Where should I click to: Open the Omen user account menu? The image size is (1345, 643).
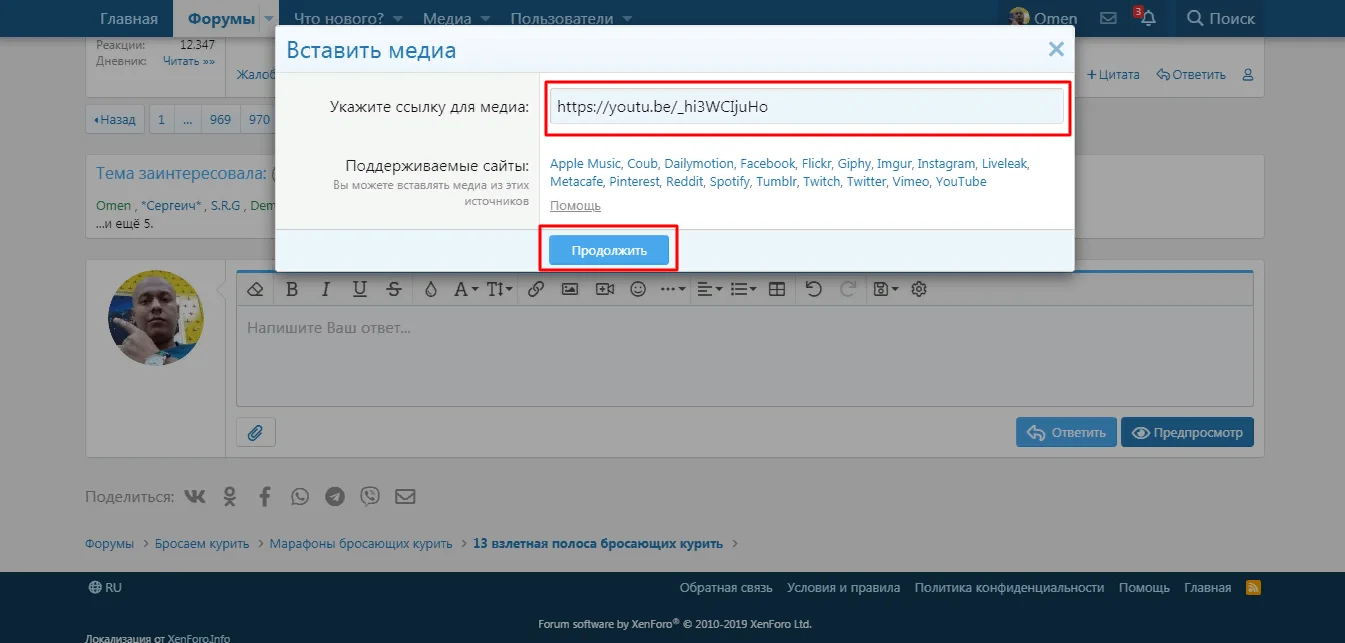1043,18
